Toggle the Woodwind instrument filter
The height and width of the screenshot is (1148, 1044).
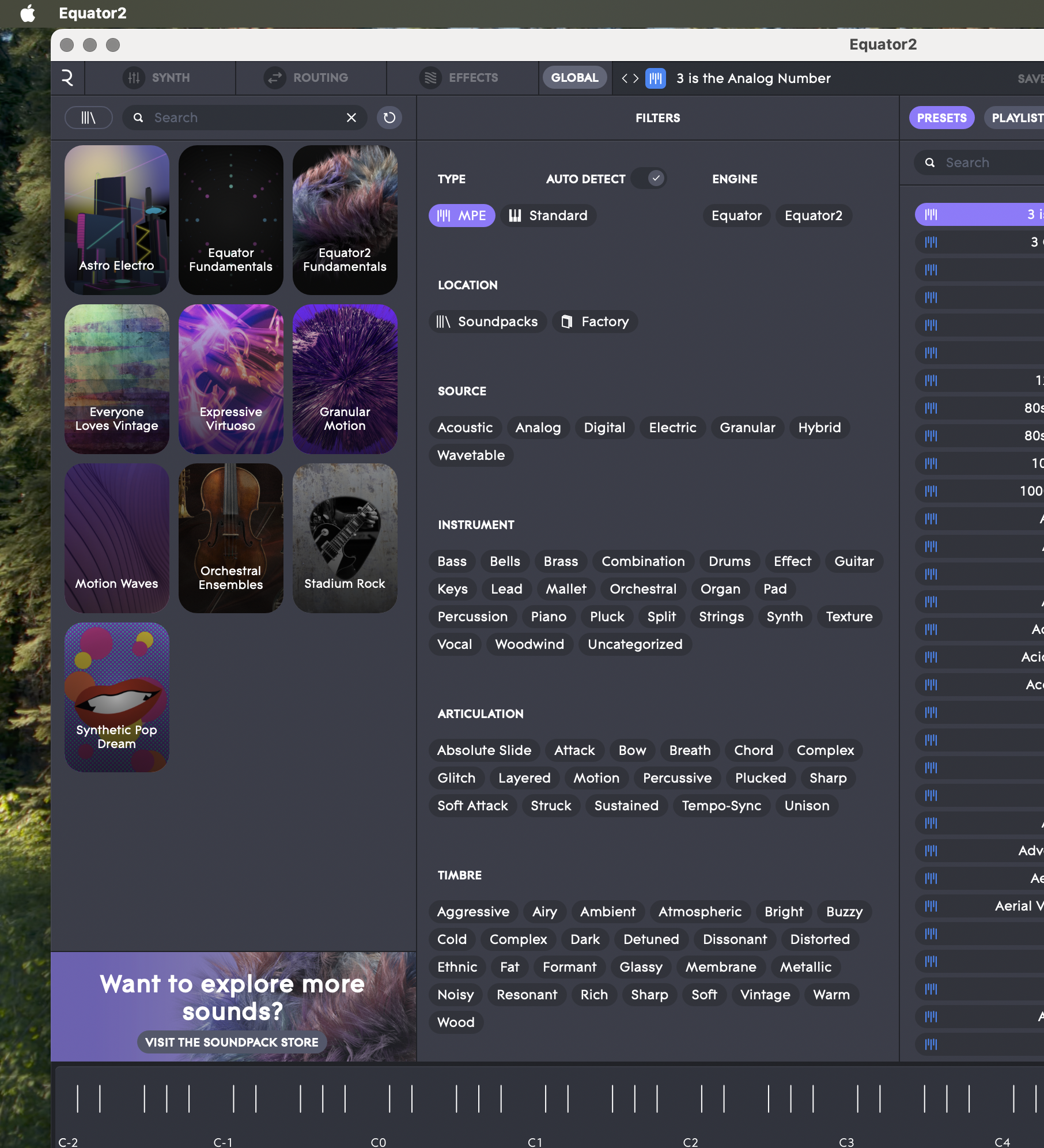pos(529,644)
